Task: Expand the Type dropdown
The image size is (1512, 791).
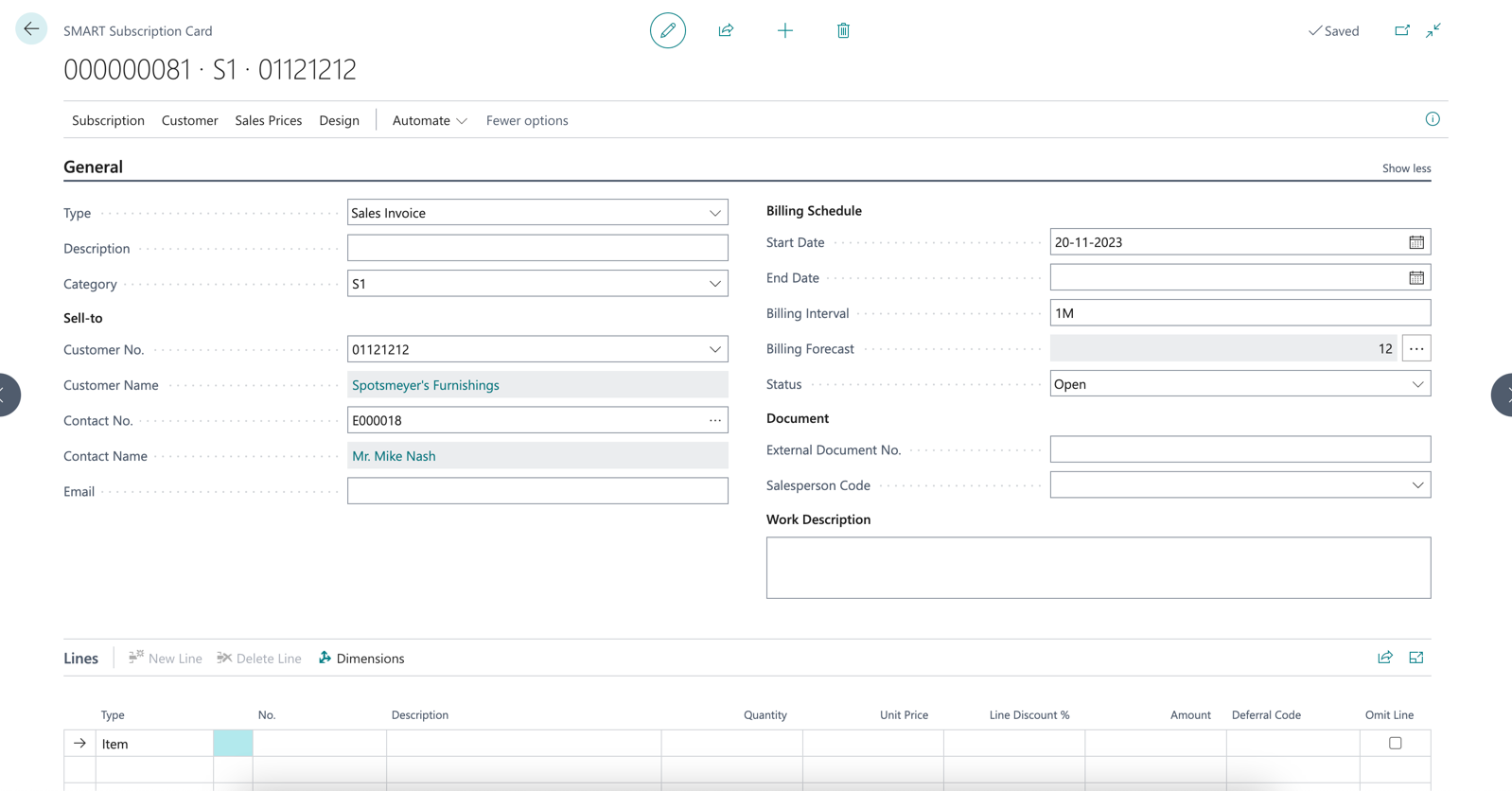Action: click(714, 213)
